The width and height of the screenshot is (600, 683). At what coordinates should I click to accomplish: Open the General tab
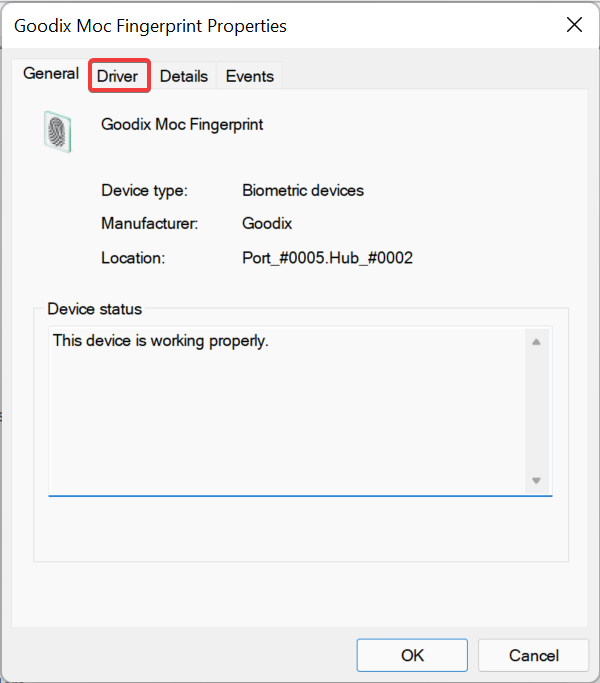click(51, 73)
